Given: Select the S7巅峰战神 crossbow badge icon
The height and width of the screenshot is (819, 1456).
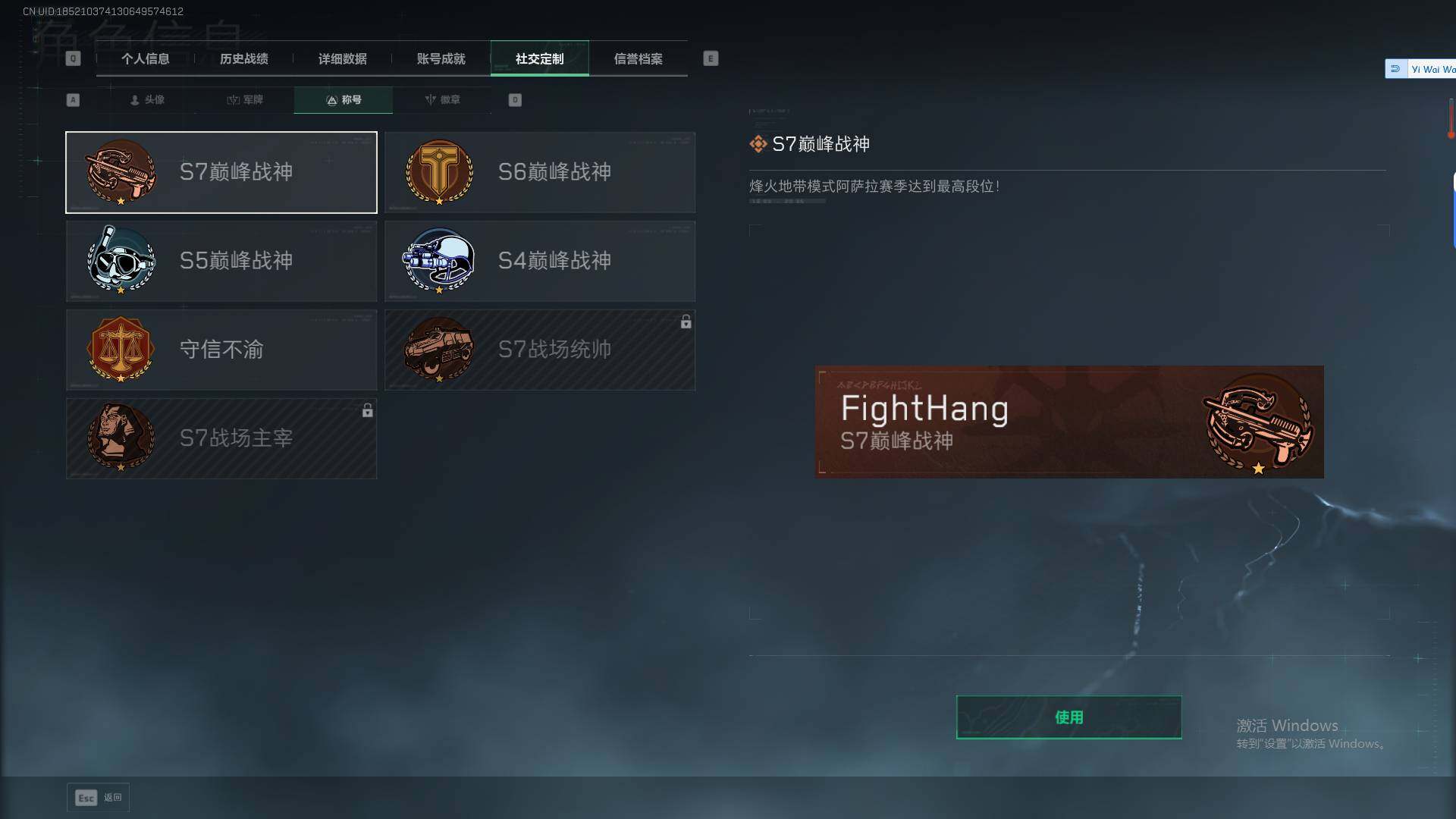Looking at the screenshot, I should (x=121, y=172).
